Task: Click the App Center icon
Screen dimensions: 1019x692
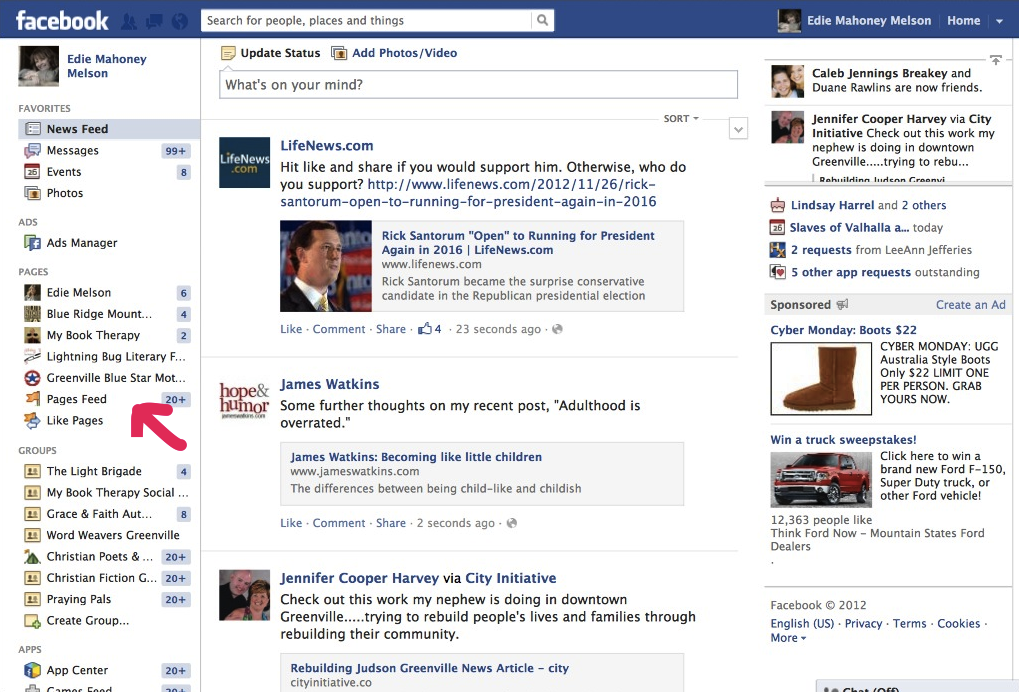Action: point(32,670)
